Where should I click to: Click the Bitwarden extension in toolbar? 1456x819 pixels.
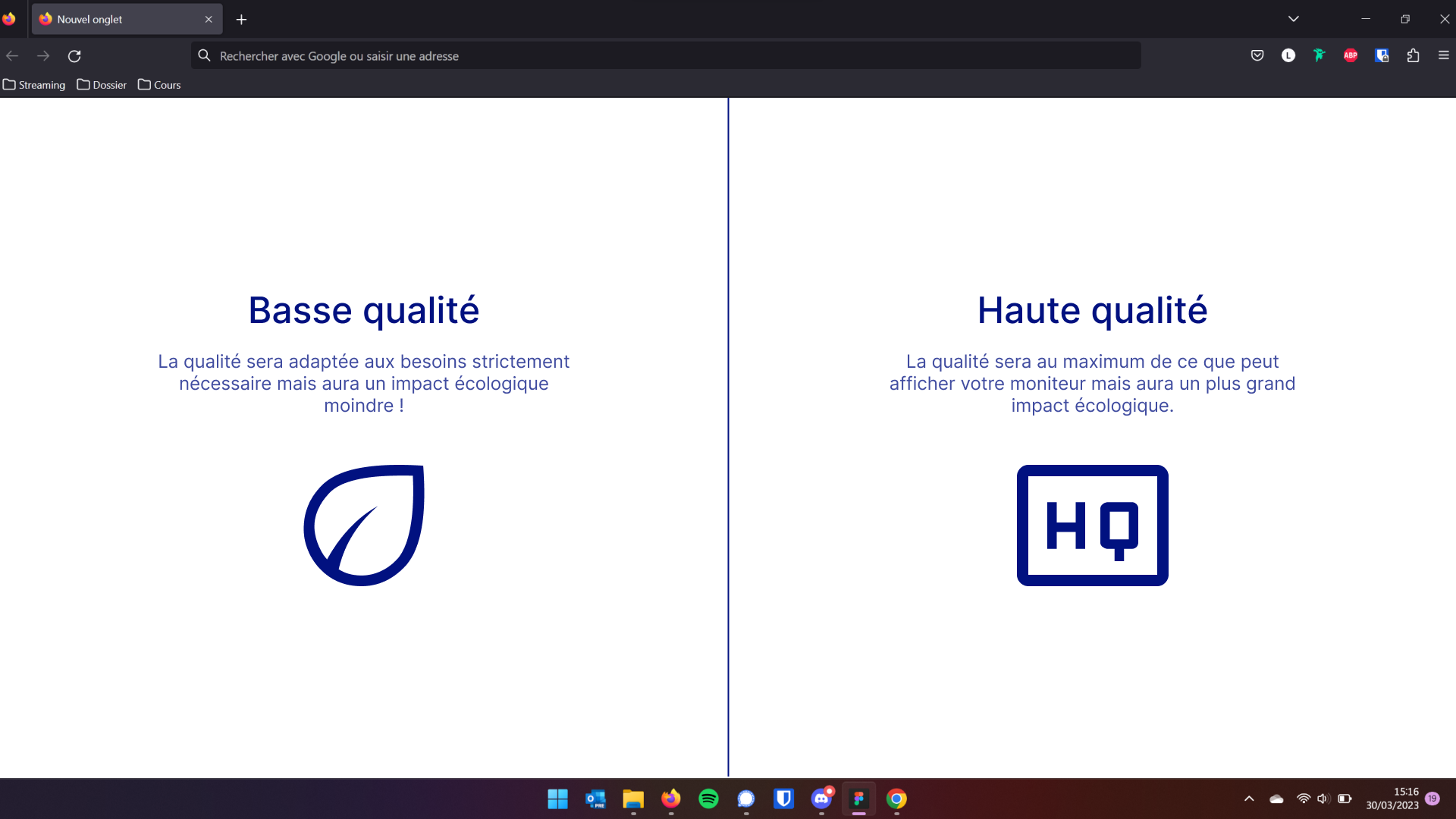click(x=1382, y=55)
